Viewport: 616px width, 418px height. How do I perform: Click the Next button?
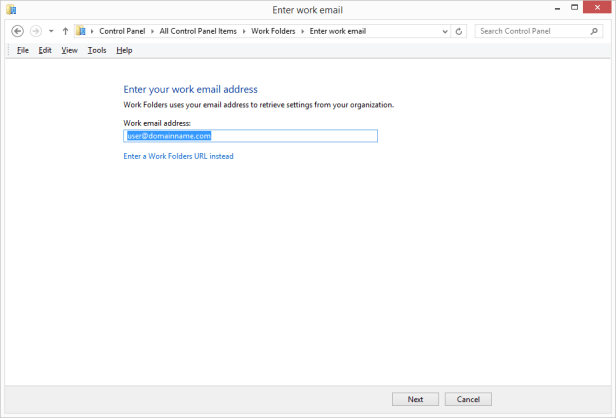coord(415,399)
